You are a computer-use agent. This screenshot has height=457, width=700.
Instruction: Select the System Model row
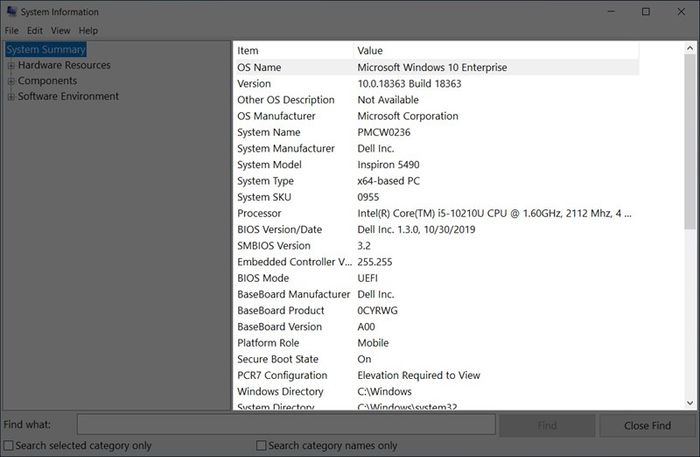tap(436, 165)
